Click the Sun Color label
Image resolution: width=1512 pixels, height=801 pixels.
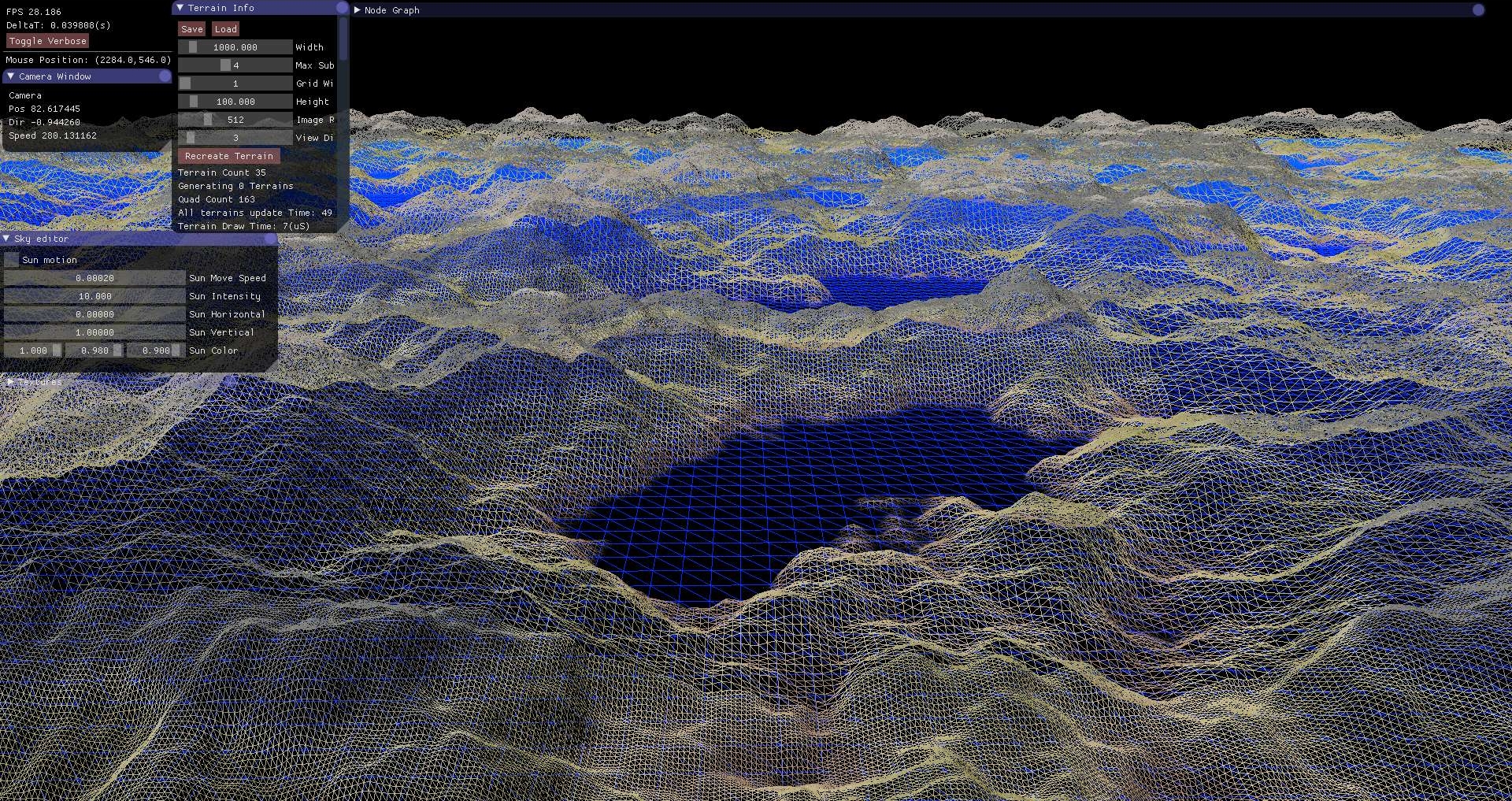pos(213,350)
